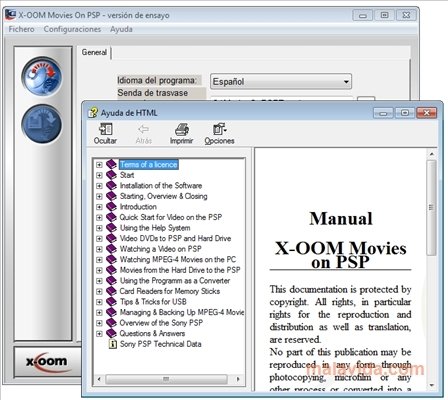Minimize the X-OOM Movies On PSP window

(363, 15)
